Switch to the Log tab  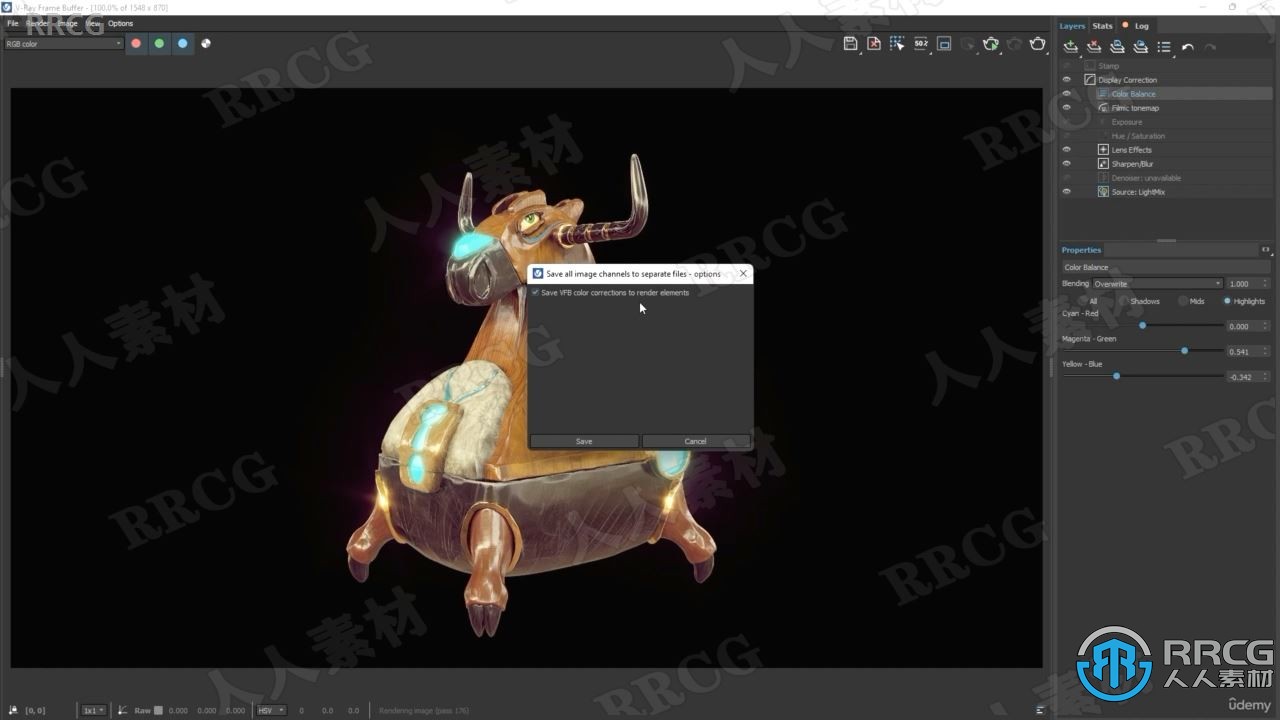(x=1141, y=26)
